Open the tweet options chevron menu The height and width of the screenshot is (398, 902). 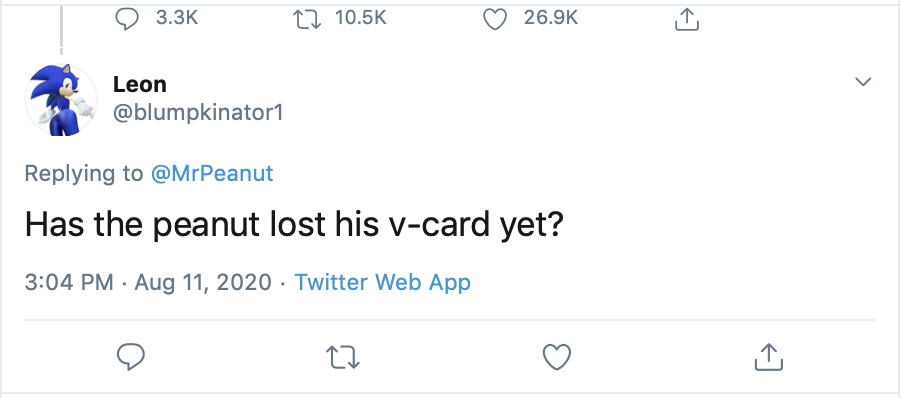pyautogui.click(x=862, y=82)
